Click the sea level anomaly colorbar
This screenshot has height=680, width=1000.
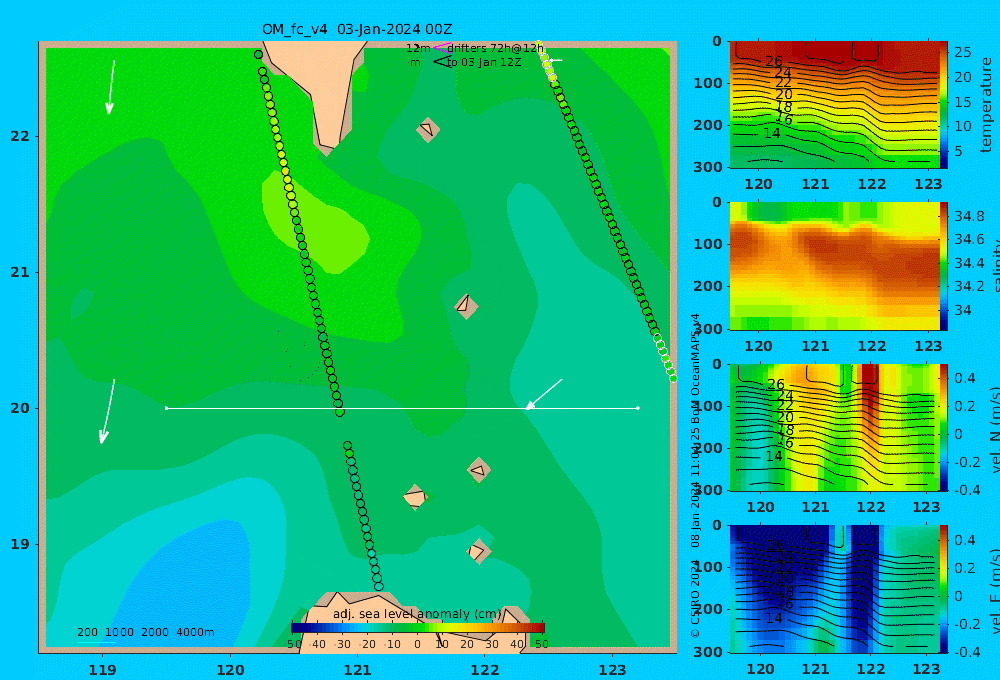pos(418,628)
